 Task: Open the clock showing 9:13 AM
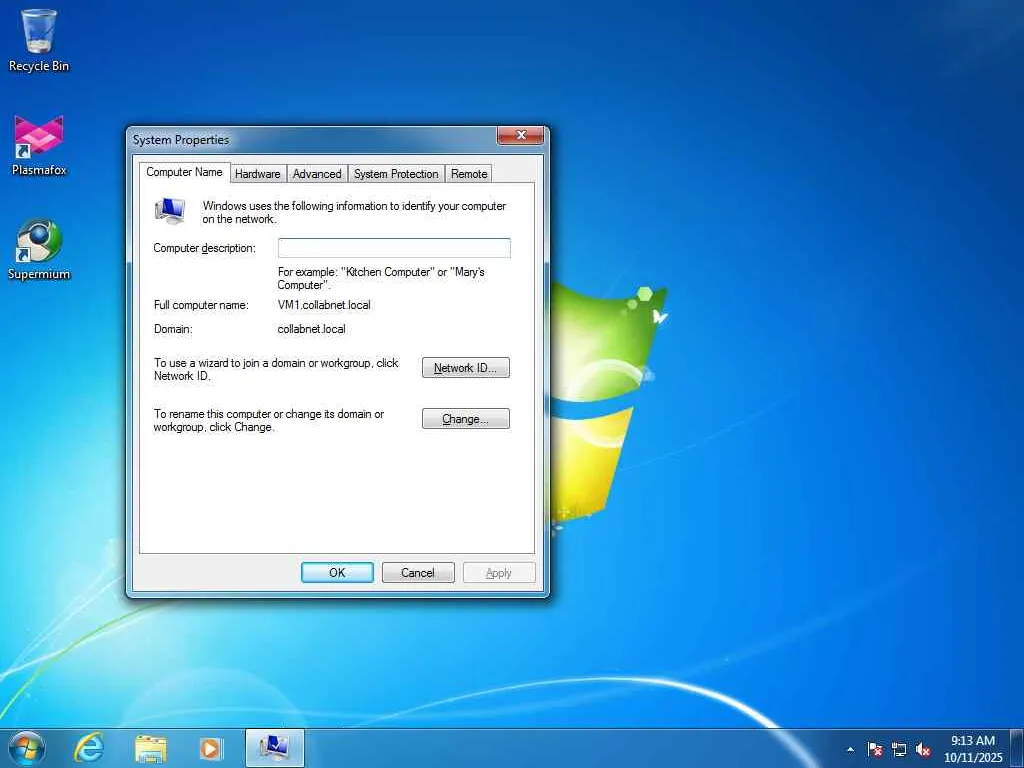[973, 748]
